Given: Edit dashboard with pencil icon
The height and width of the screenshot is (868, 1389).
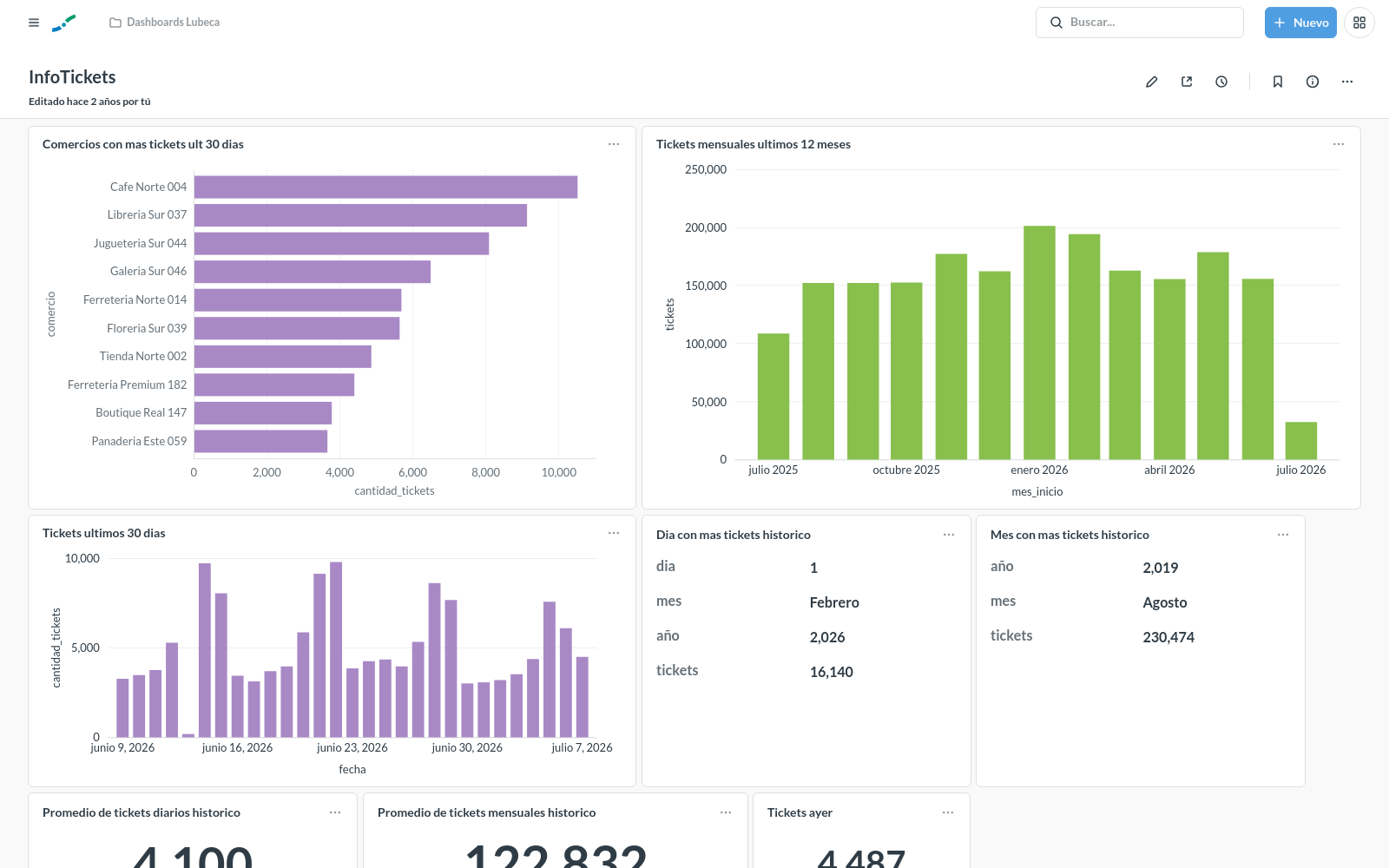Looking at the screenshot, I should [x=1152, y=82].
